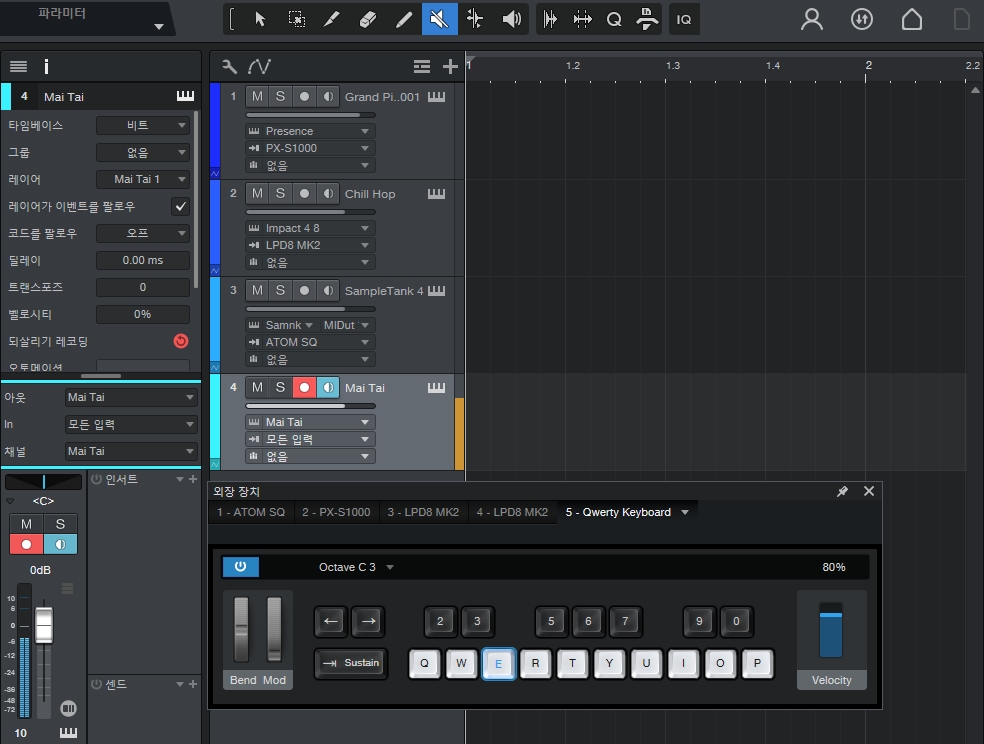Select the Arrow tool in toolbar
984x744 pixels.
[260, 19]
